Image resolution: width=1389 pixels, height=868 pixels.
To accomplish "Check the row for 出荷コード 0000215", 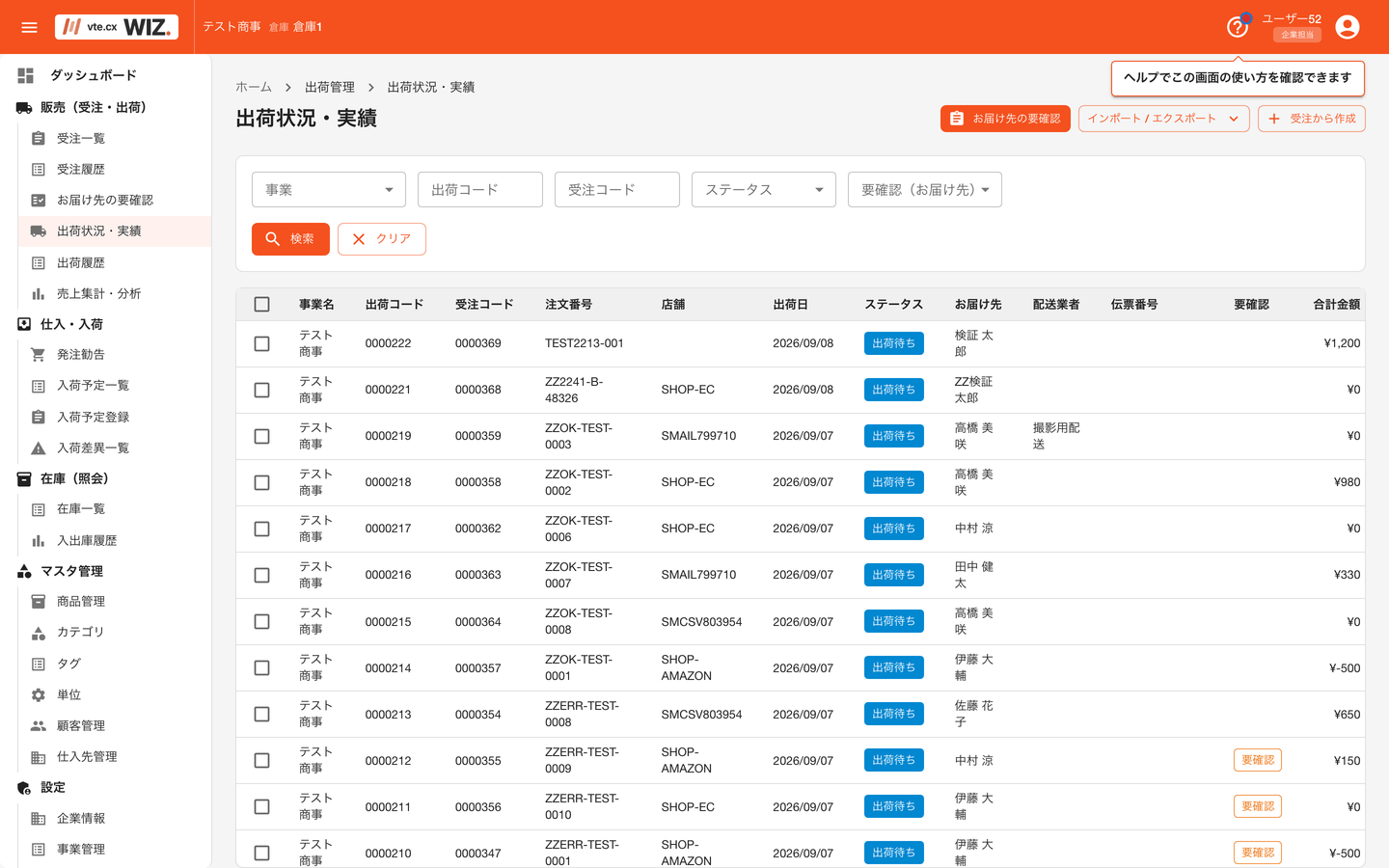I will [x=261, y=621].
